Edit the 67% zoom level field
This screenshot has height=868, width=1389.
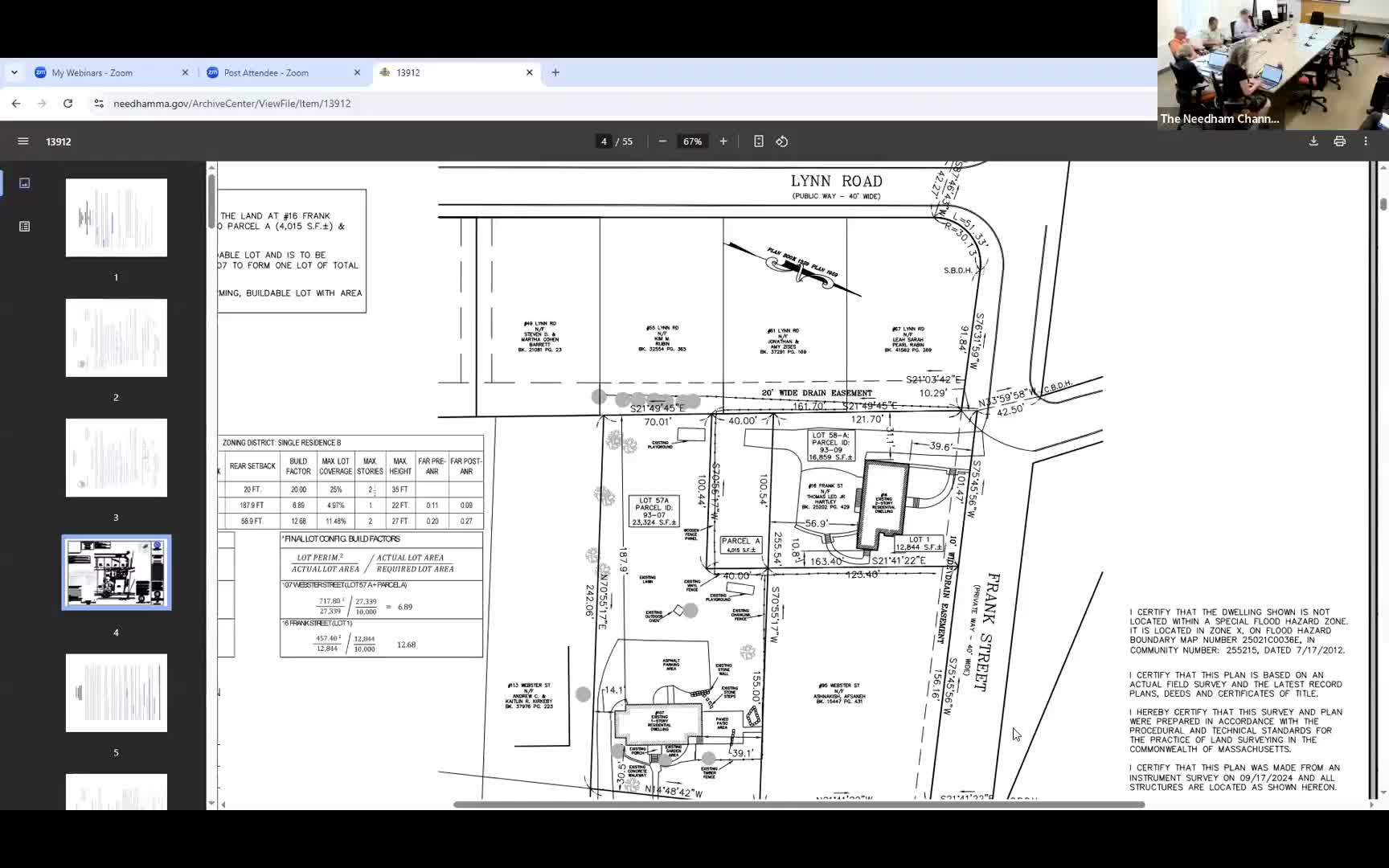692,141
